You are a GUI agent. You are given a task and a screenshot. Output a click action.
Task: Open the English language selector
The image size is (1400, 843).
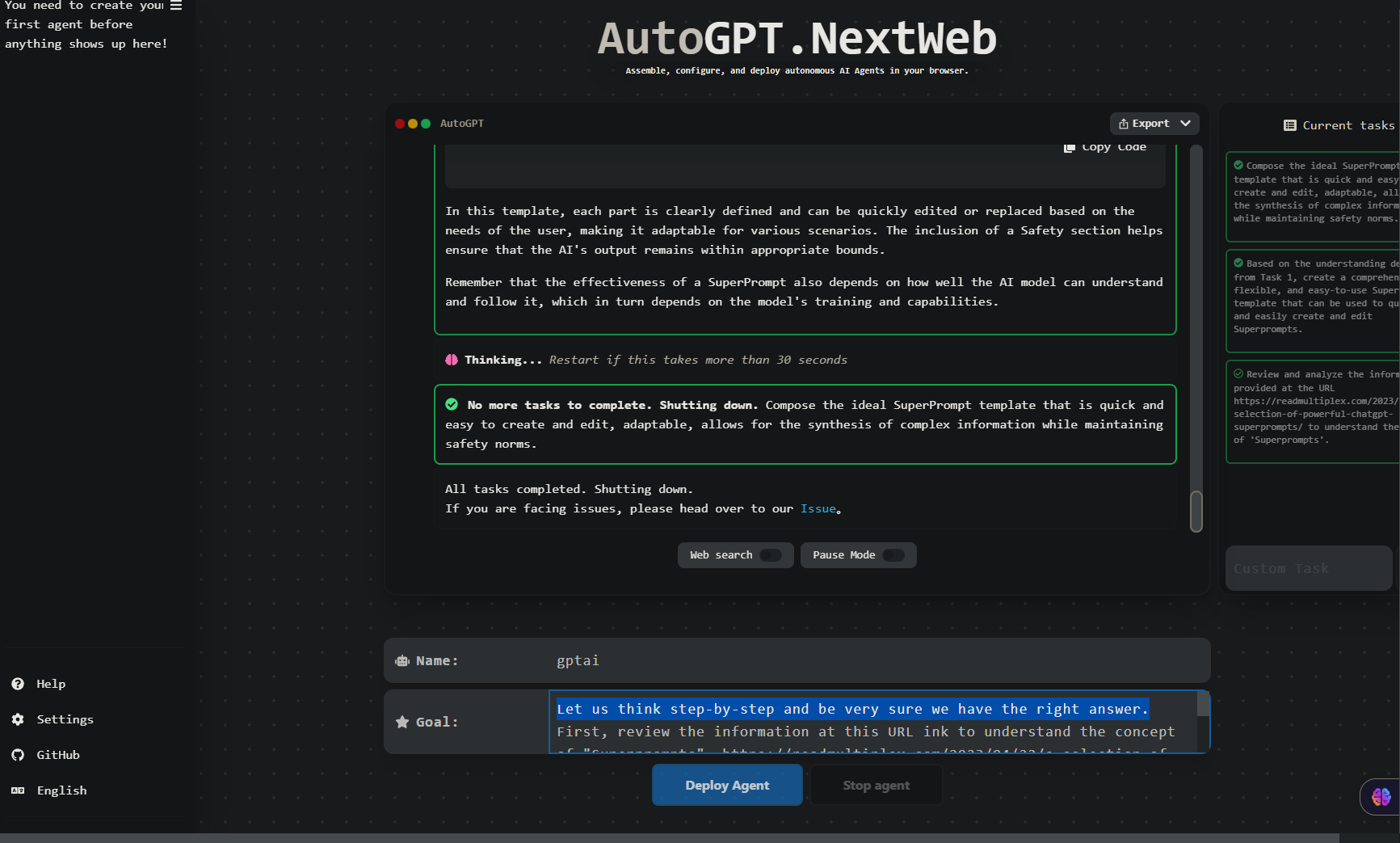click(x=61, y=790)
